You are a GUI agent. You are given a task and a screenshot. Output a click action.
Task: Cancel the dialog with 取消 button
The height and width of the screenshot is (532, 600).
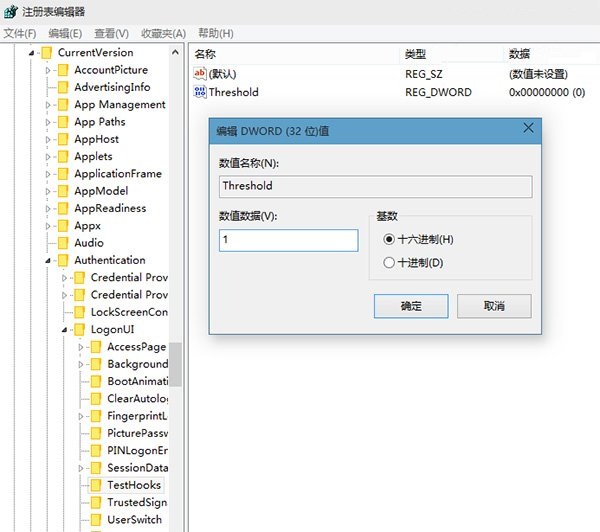tap(494, 306)
